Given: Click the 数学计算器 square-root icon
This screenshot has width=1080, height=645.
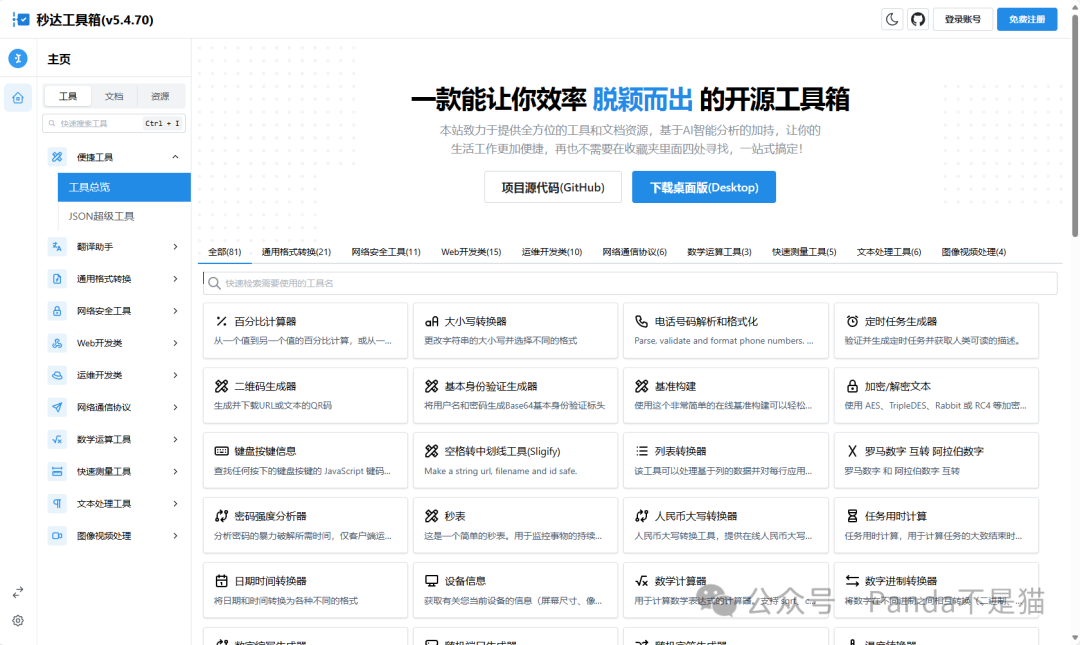Looking at the screenshot, I should pyautogui.click(x=641, y=581).
